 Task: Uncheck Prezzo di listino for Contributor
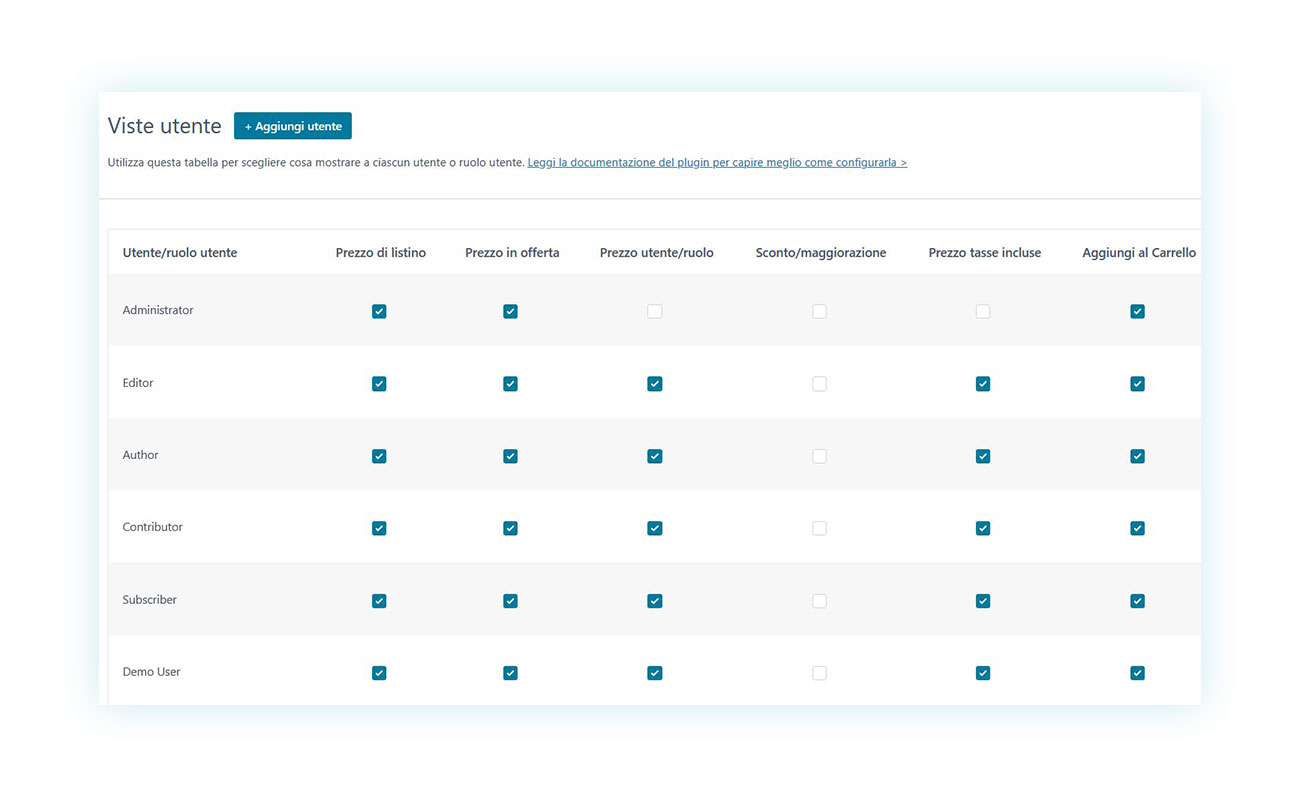379,528
